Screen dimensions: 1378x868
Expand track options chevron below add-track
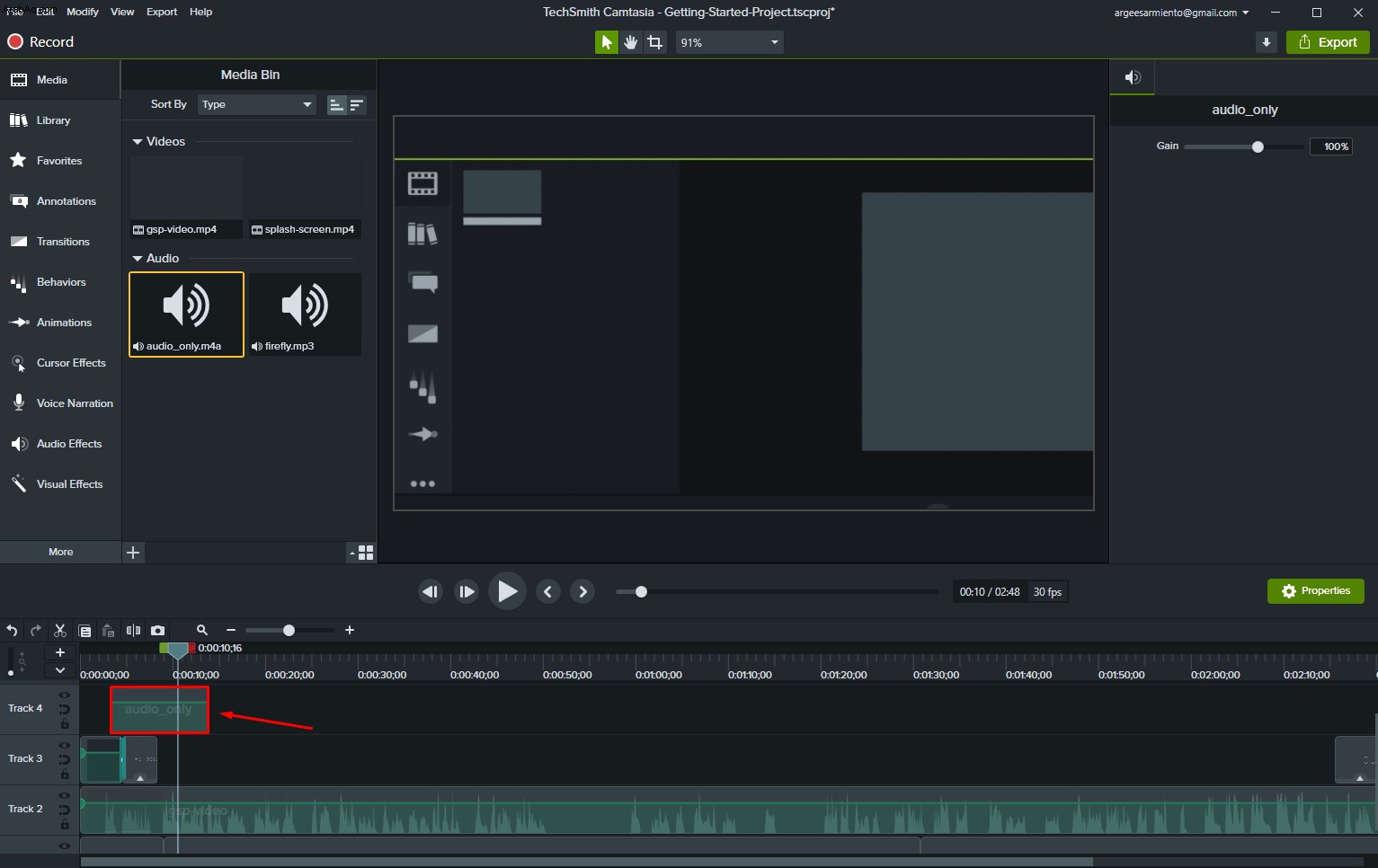(x=60, y=670)
